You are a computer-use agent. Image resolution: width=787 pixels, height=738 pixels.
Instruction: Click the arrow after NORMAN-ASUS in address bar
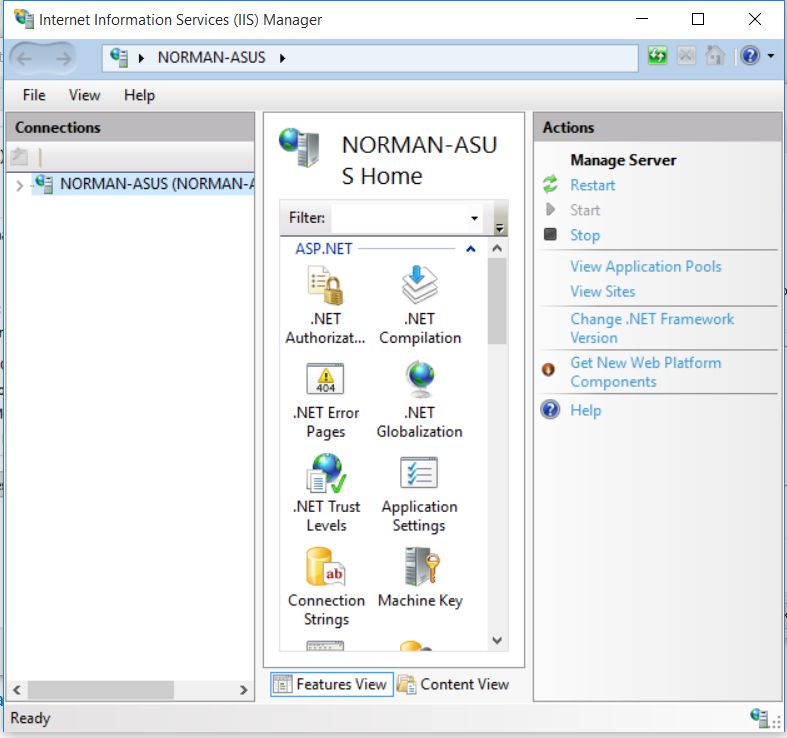coord(283,58)
